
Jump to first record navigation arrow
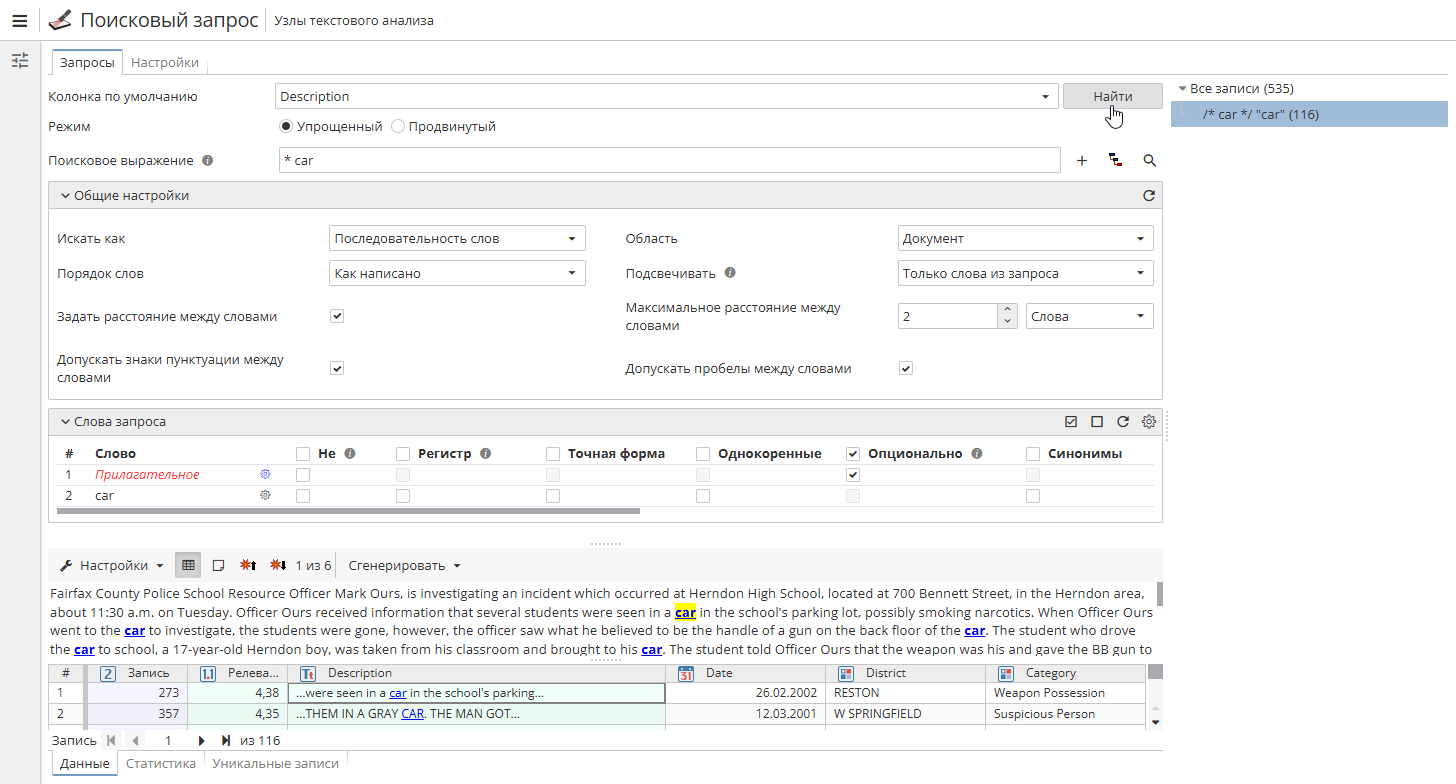[110, 740]
